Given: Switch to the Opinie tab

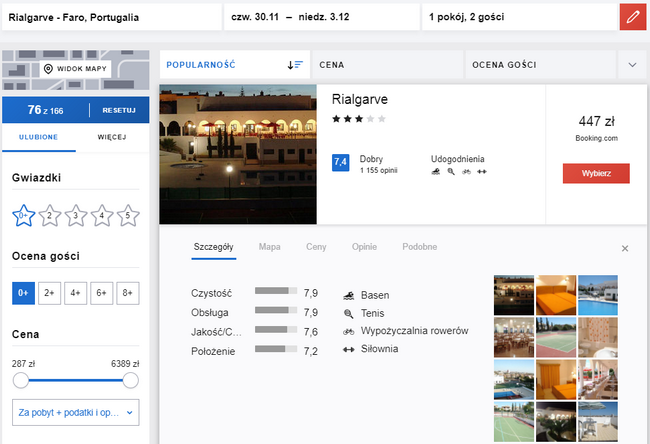Looking at the screenshot, I should pyautogui.click(x=366, y=246).
